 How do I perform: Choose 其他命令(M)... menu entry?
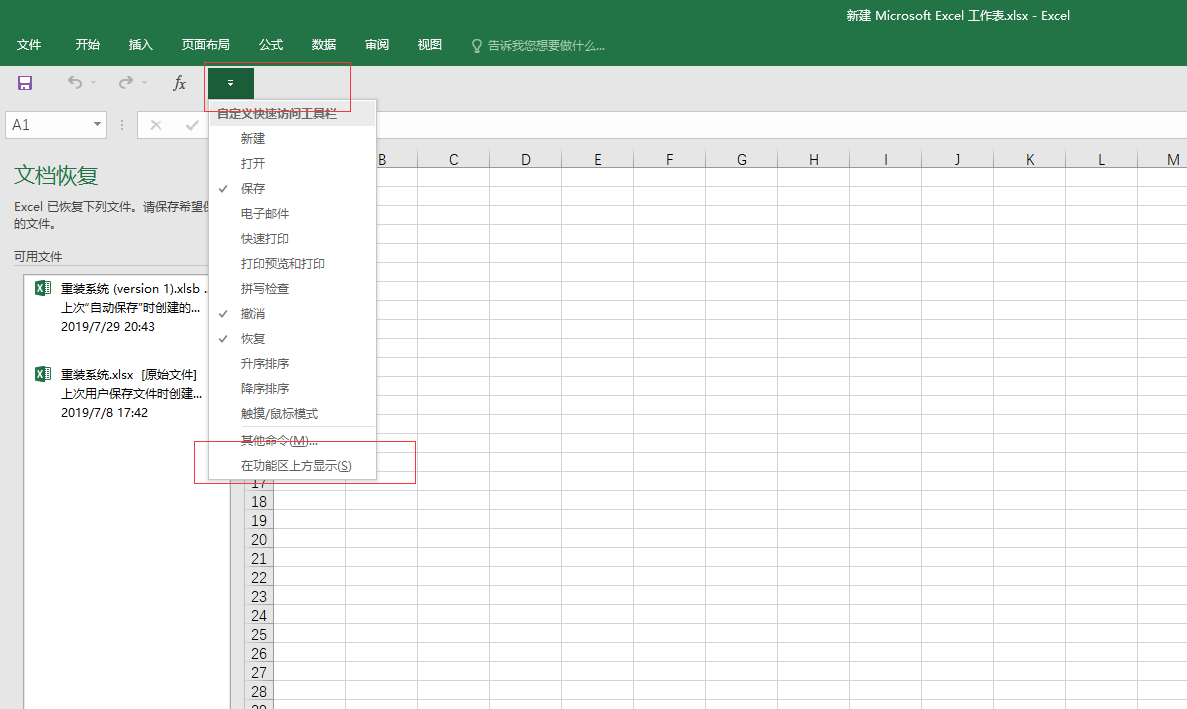(292, 440)
